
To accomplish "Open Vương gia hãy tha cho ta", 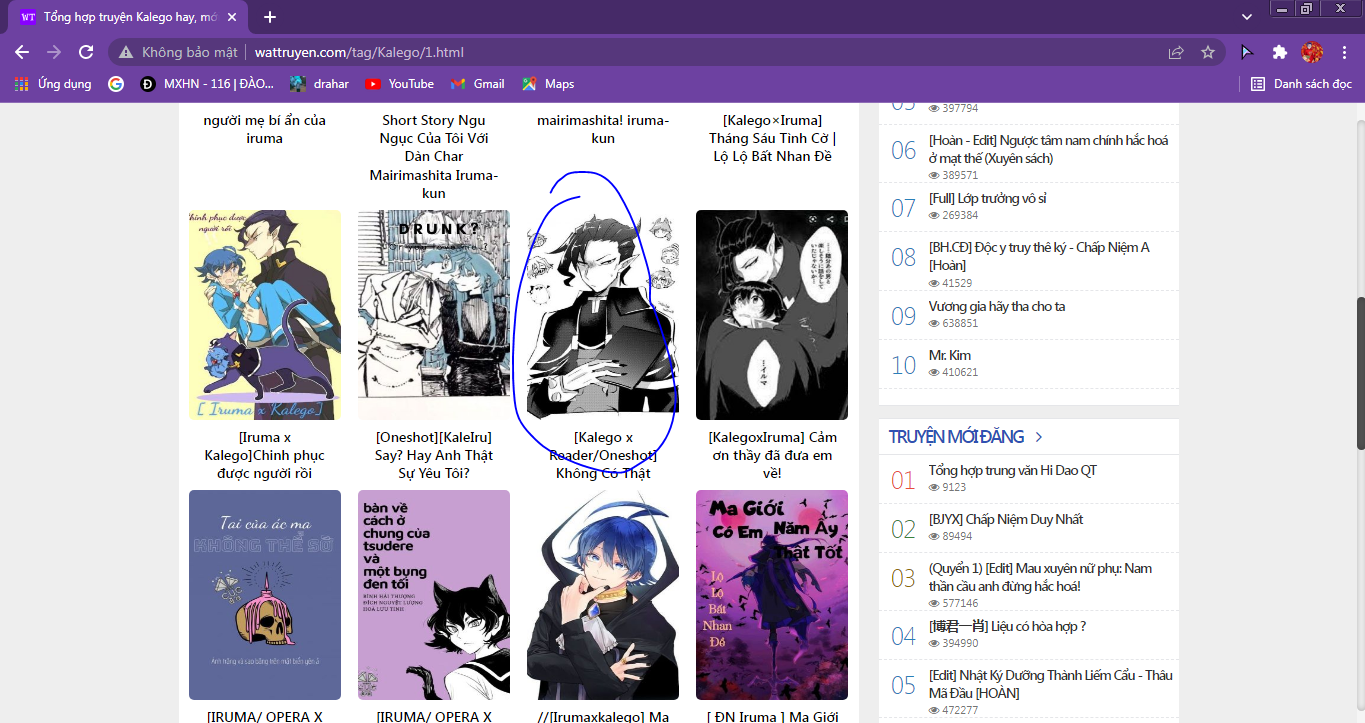I will coord(996,306).
